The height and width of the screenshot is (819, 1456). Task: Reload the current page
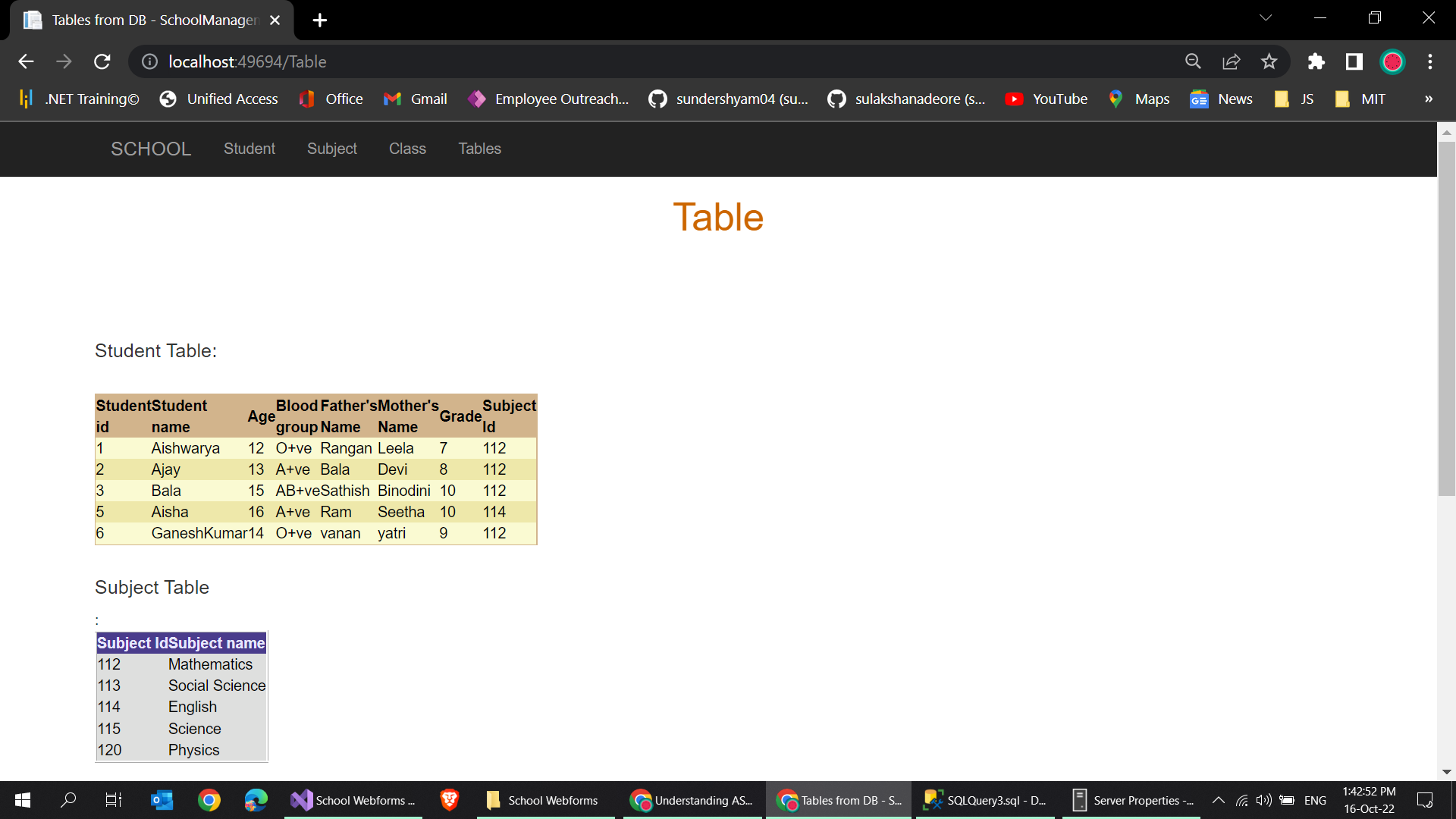point(102,61)
